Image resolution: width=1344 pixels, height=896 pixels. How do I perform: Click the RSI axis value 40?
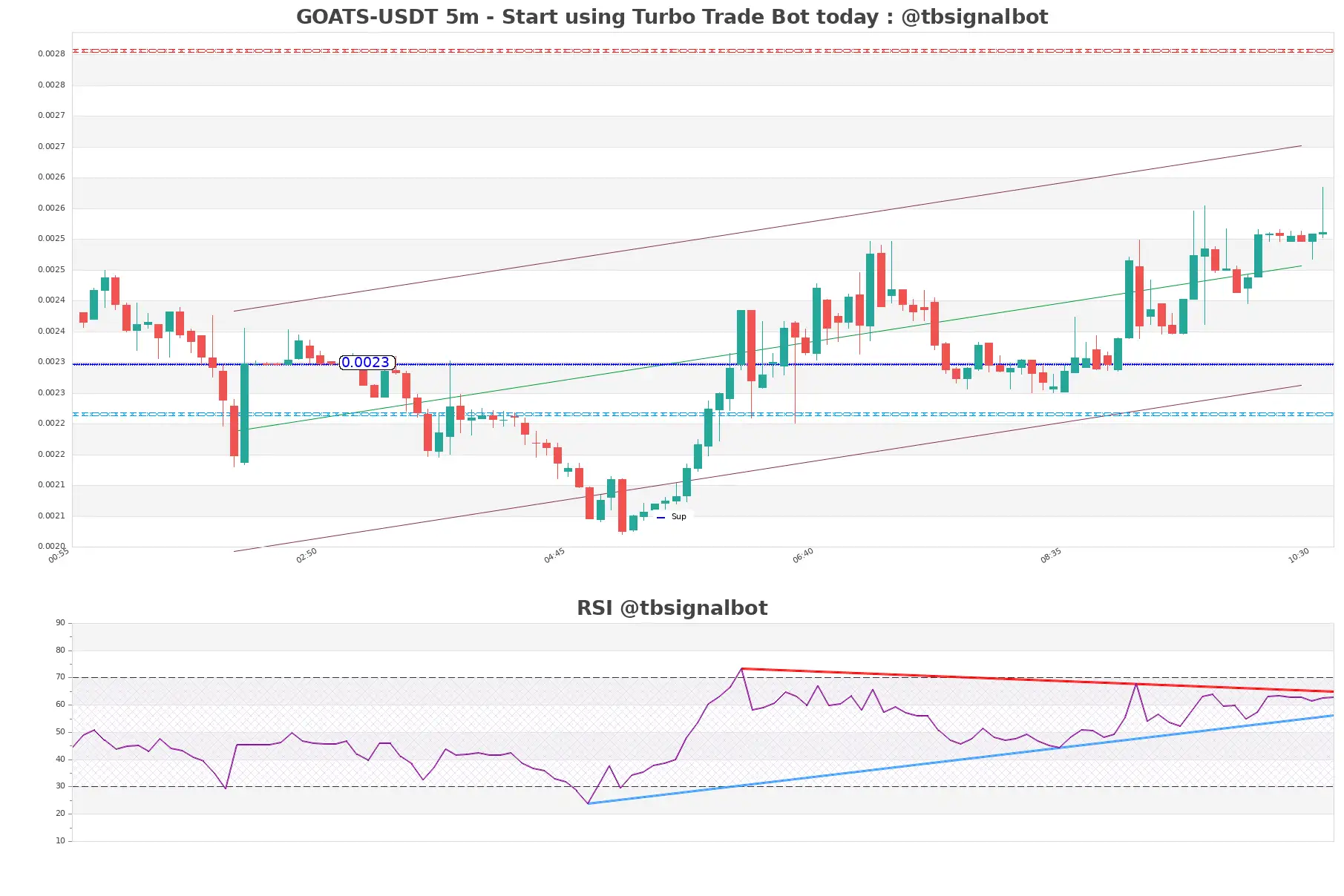(60, 759)
